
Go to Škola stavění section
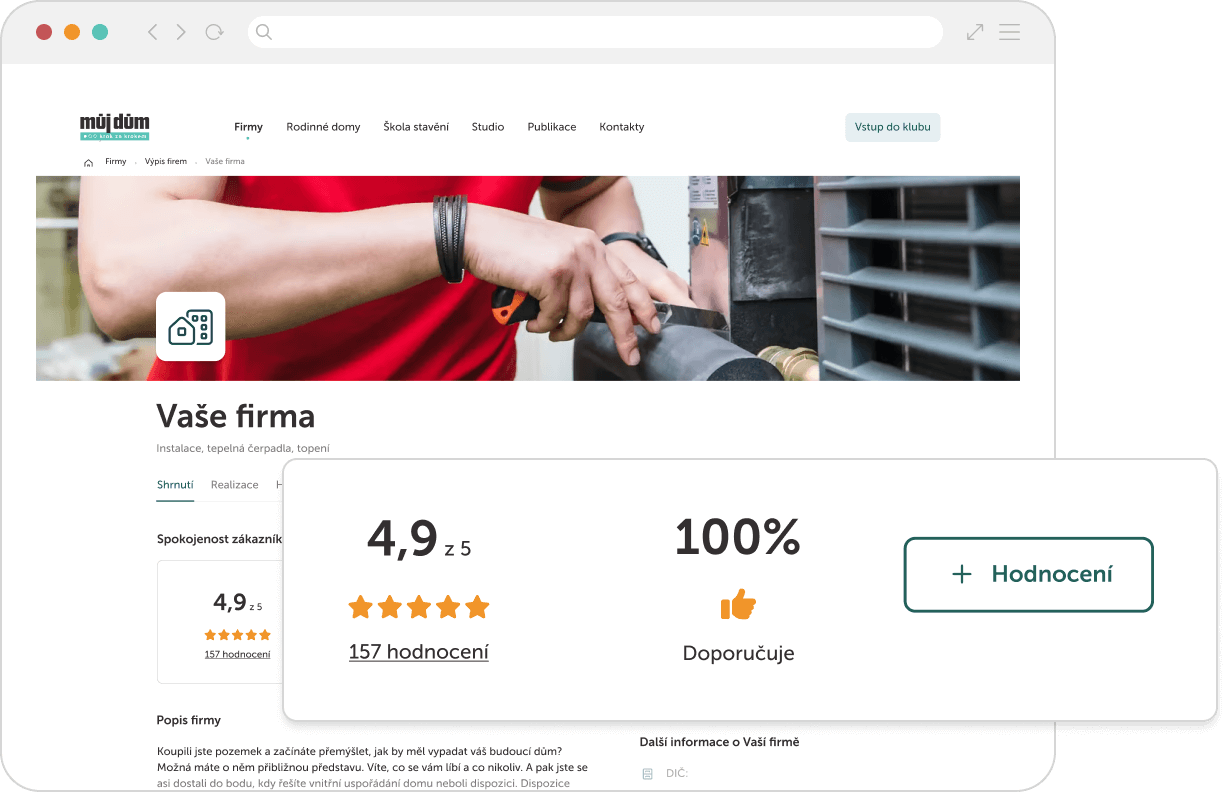click(x=416, y=127)
